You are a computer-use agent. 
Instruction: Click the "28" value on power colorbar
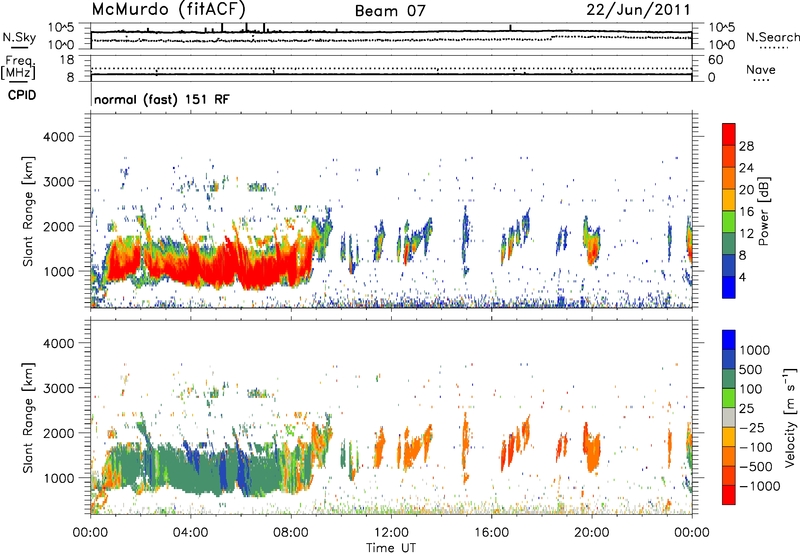(746, 146)
